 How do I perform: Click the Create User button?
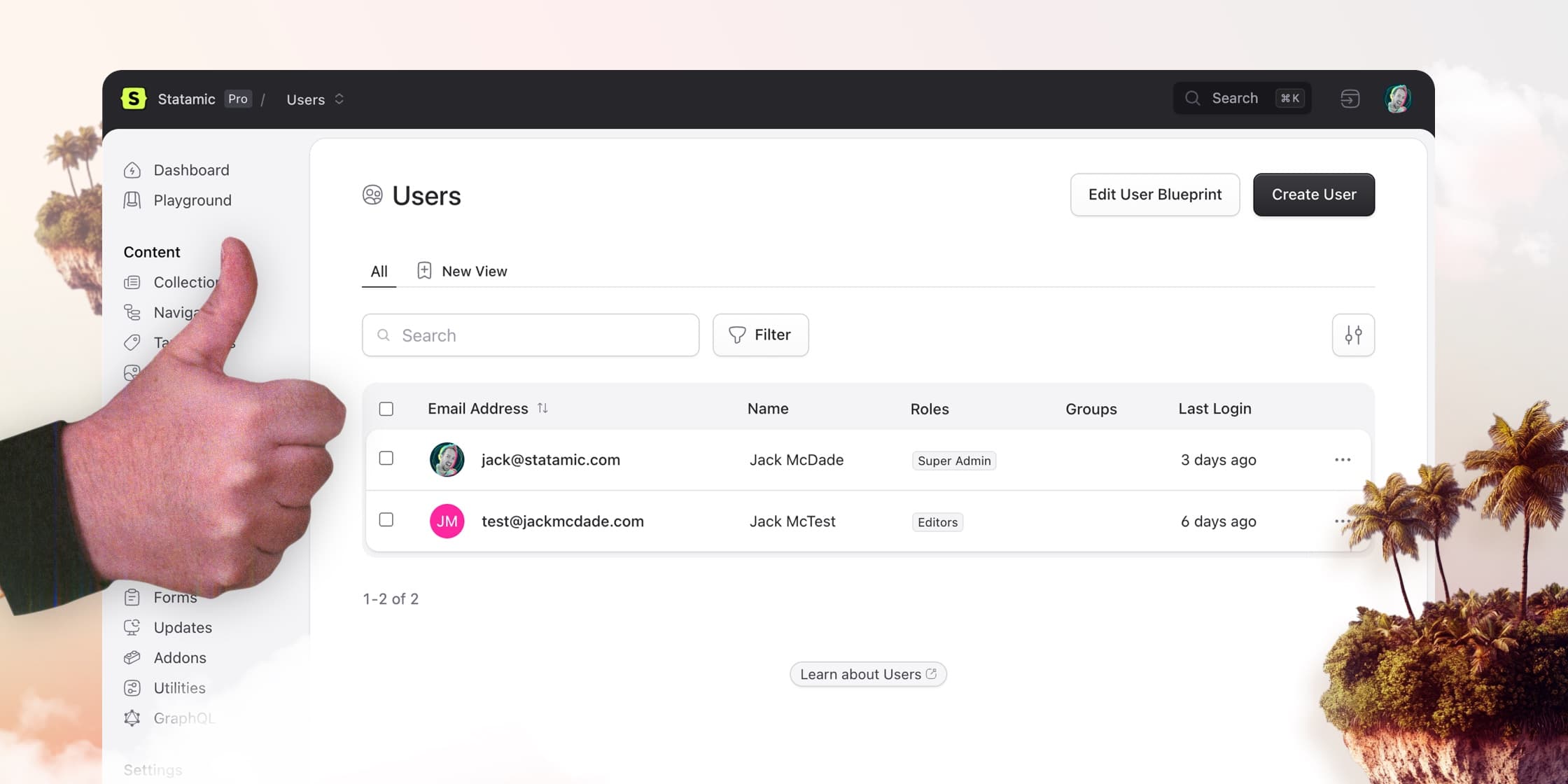[x=1314, y=195]
